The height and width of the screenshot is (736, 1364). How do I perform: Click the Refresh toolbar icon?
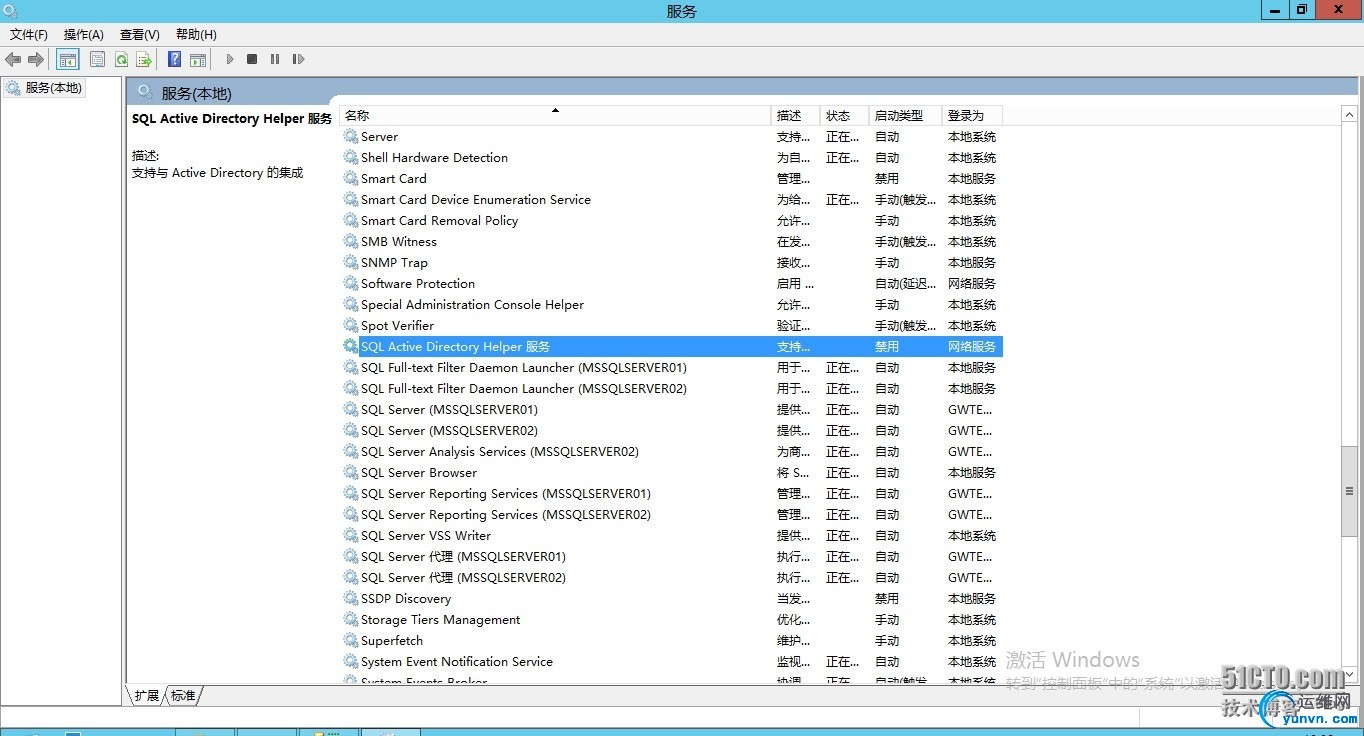point(121,60)
